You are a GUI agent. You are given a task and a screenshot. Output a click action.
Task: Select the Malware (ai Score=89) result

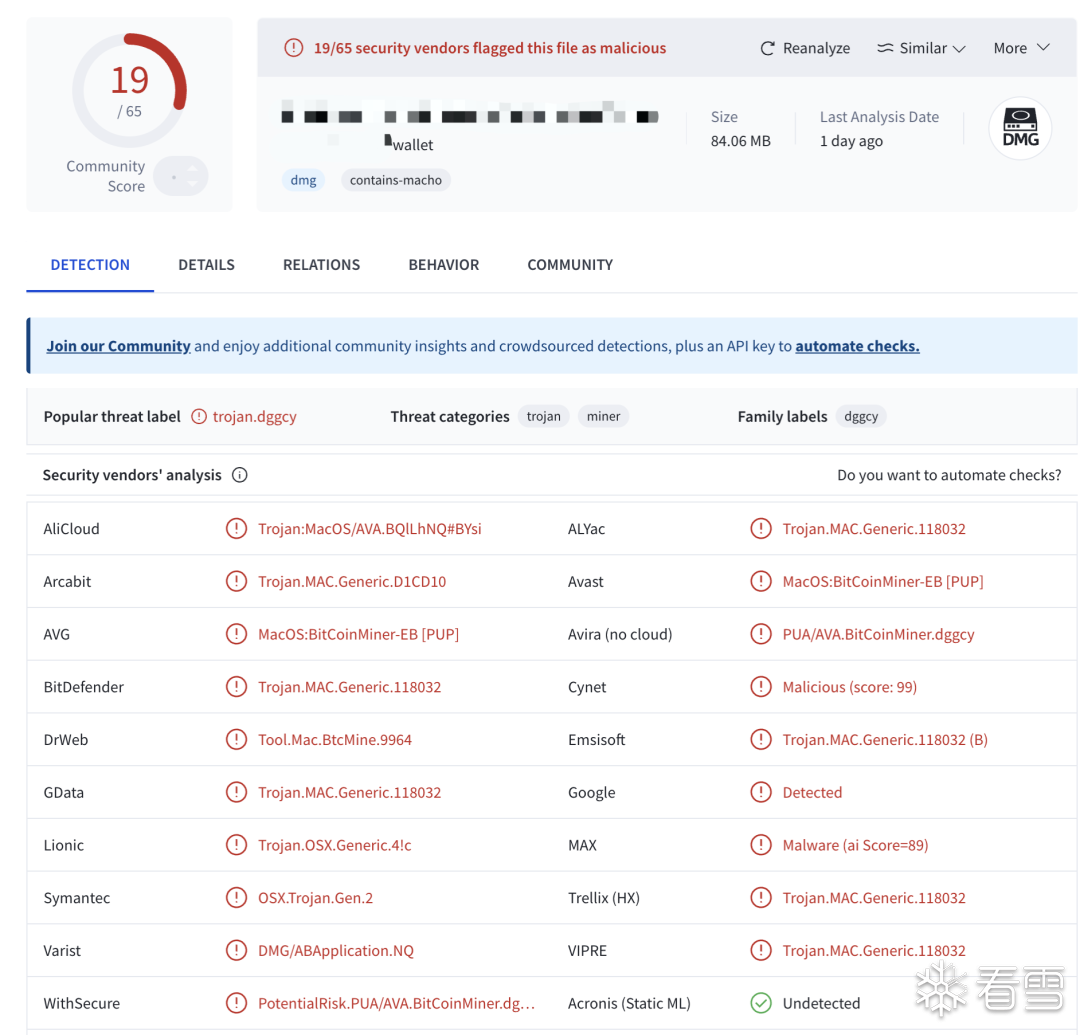point(855,845)
